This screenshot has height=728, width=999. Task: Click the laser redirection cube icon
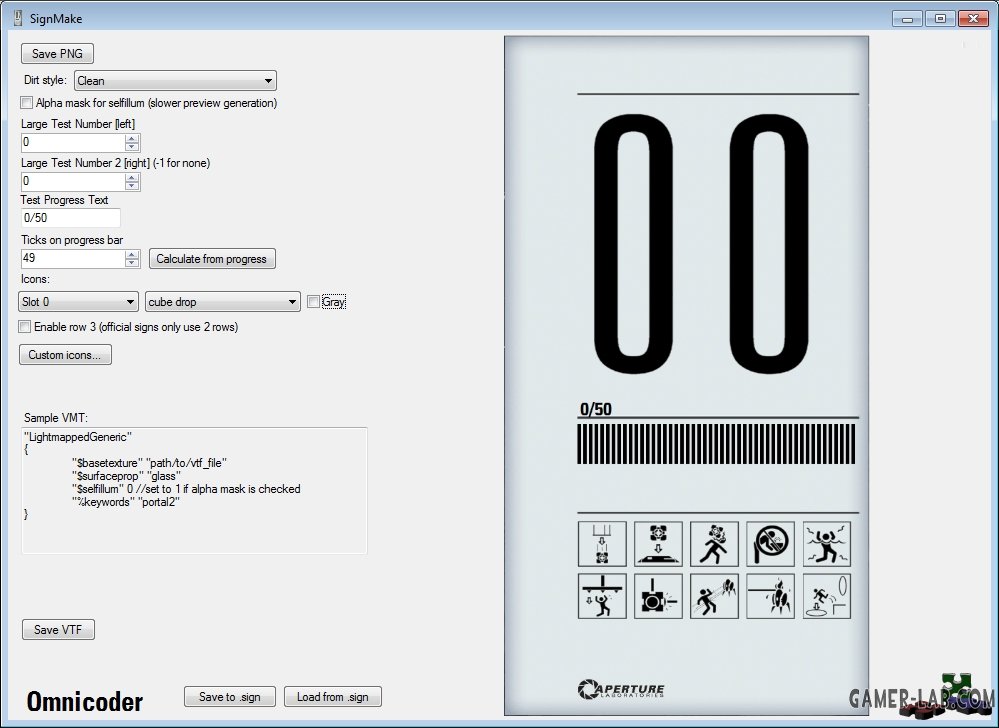pyautogui.click(x=658, y=596)
